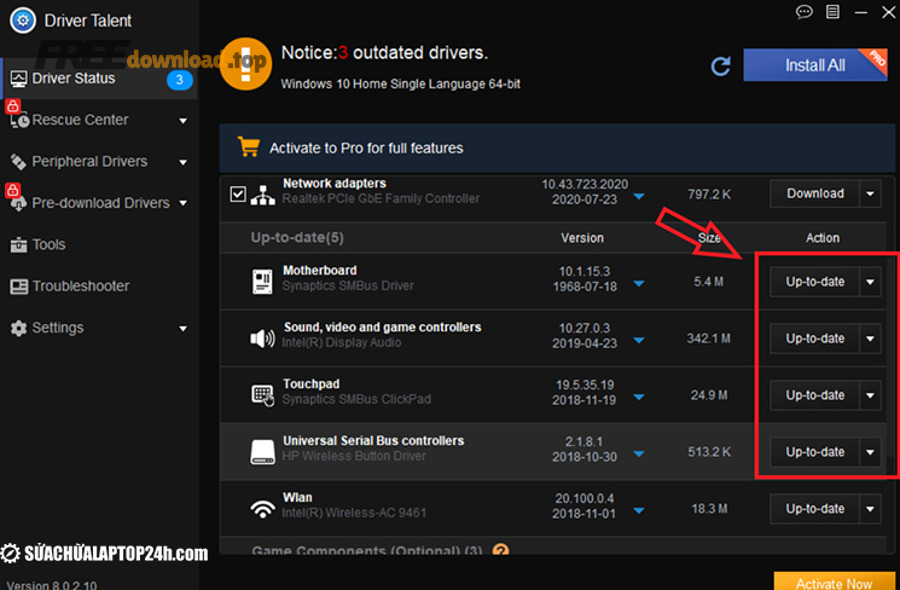This screenshot has width=900, height=590.
Task: Open the Pre-download Drivers section
Action: tap(98, 203)
